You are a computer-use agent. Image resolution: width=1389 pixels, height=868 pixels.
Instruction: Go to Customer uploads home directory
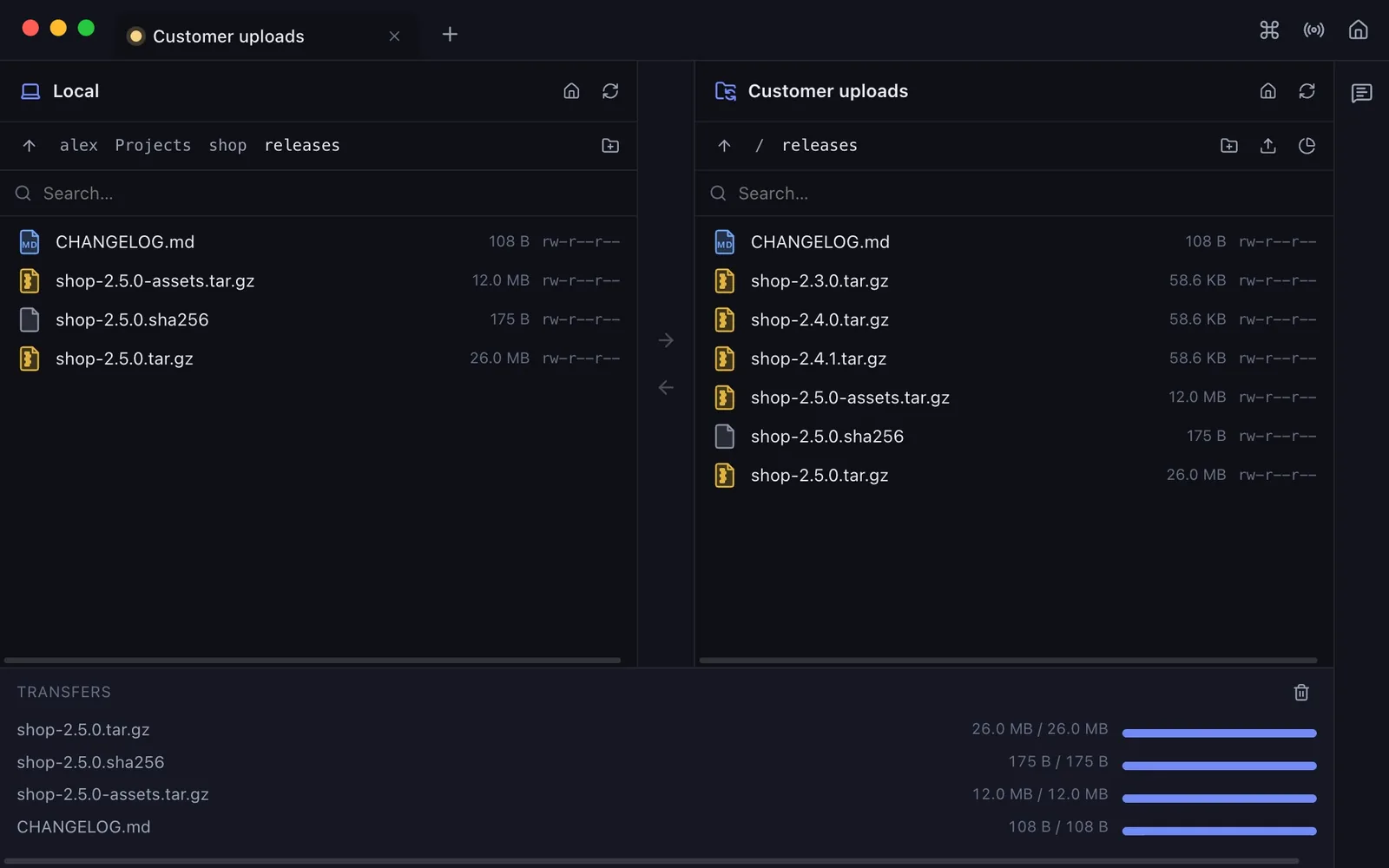[1267, 91]
